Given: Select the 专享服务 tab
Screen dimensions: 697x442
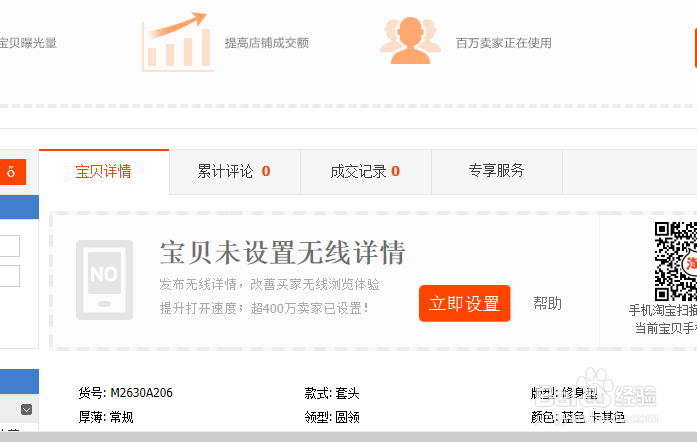Looking at the screenshot, I should tap(497, 172).
